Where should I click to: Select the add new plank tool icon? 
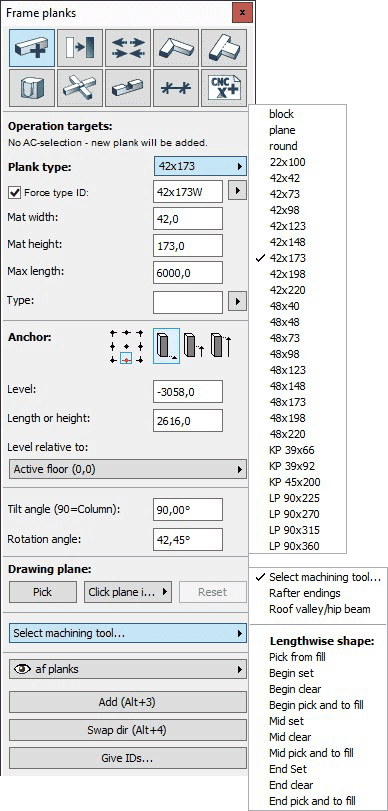[32, 48]
